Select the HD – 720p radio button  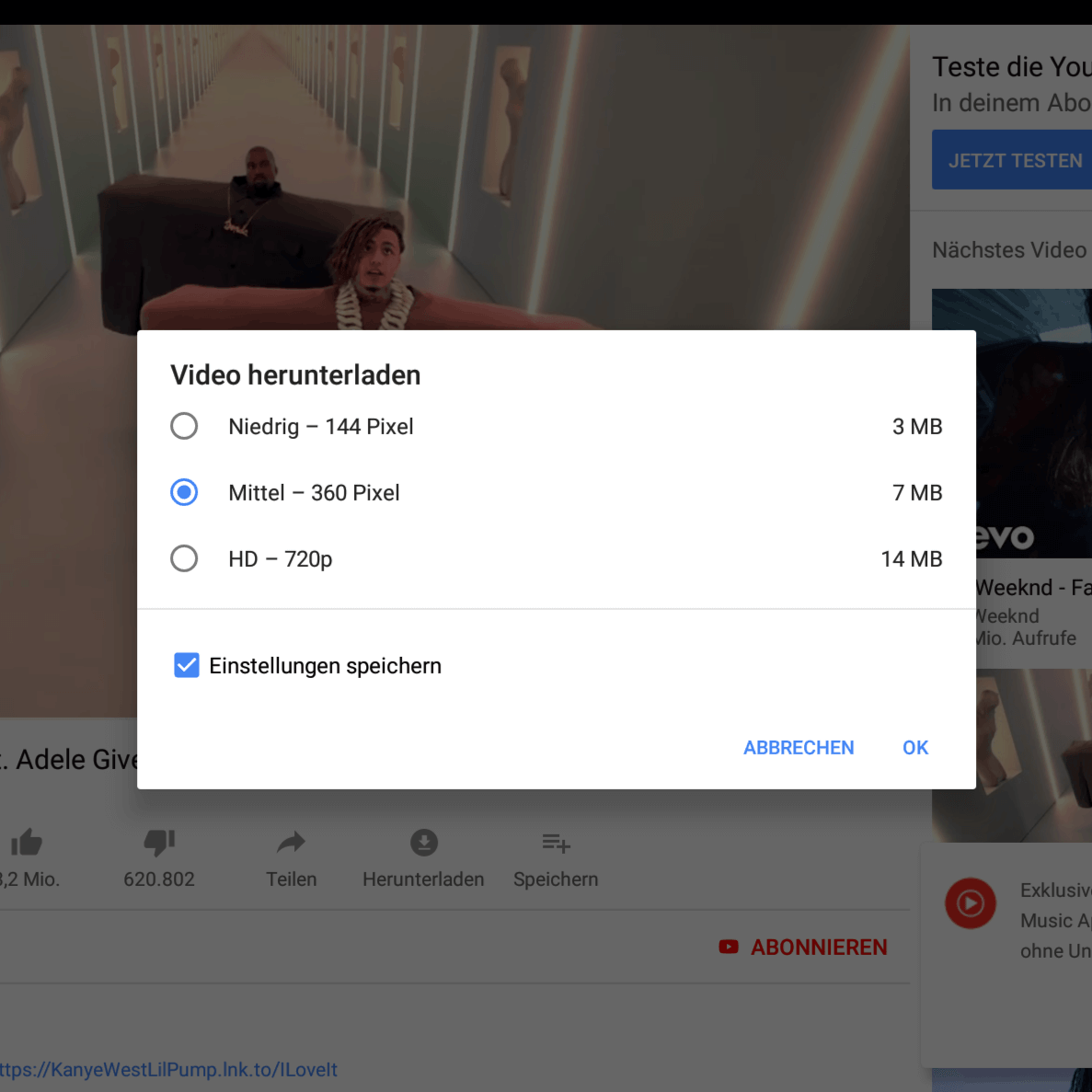tap(184, 558)
